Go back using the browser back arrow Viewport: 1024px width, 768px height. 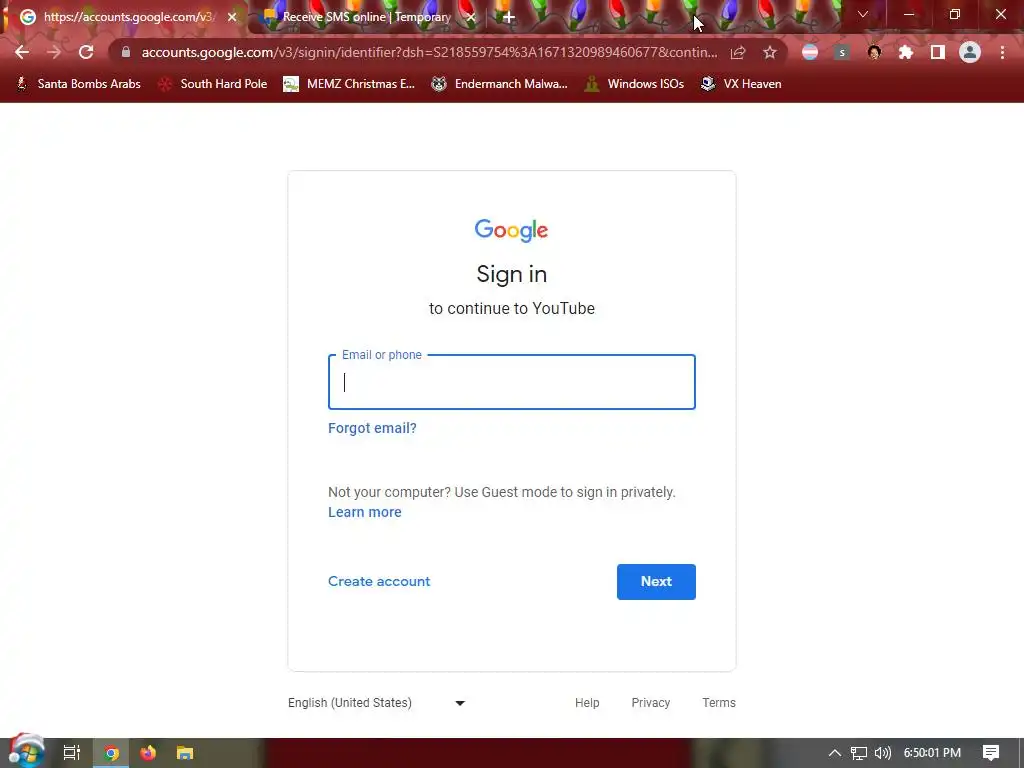(x=22, y=52)
